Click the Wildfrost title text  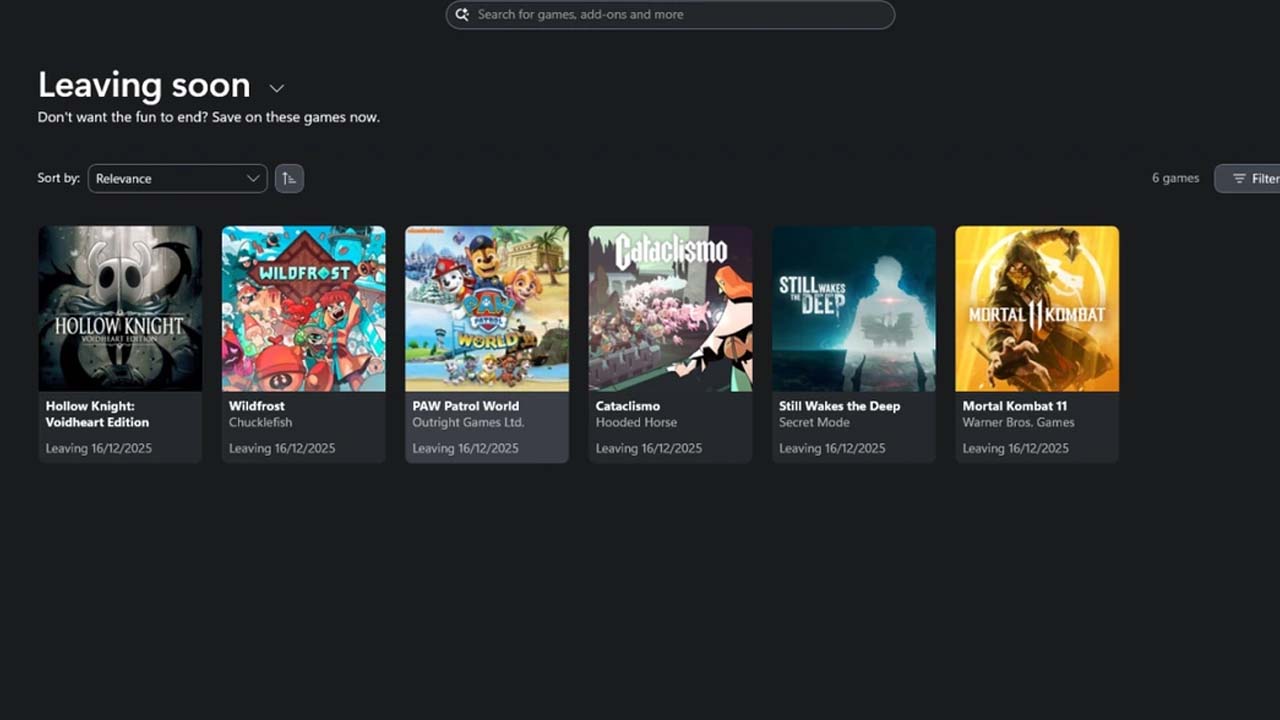pyautogui.click(x=257, y=406)
